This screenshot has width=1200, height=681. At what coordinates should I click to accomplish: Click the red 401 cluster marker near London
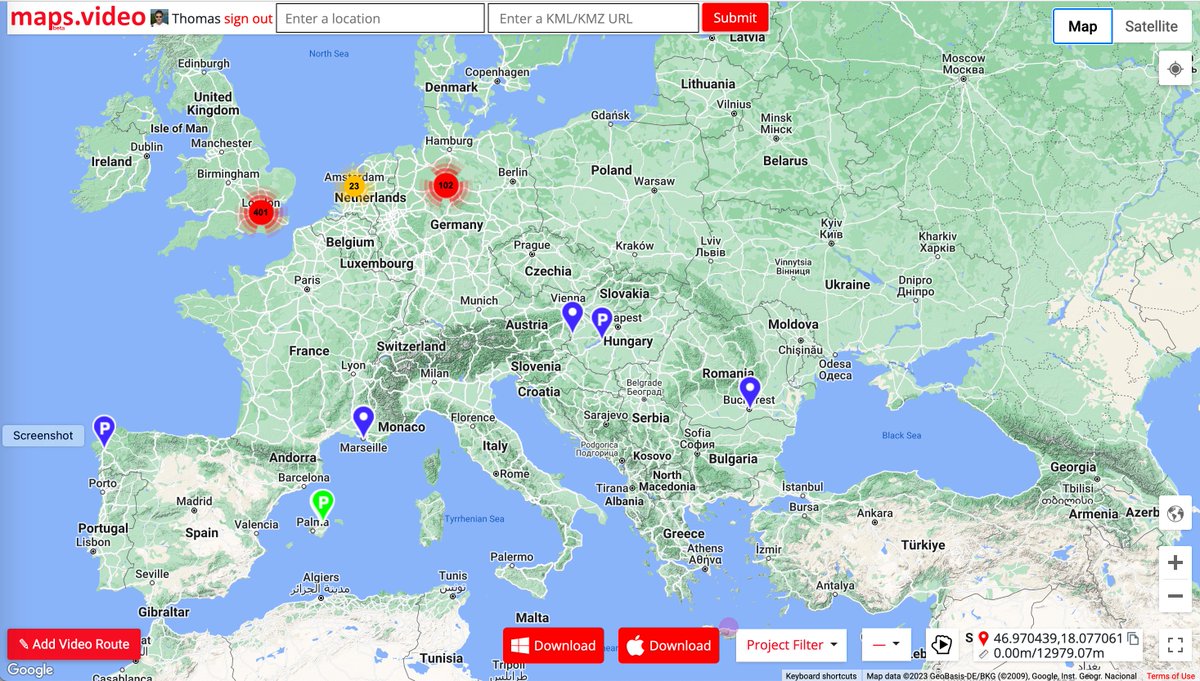point(261,212)
